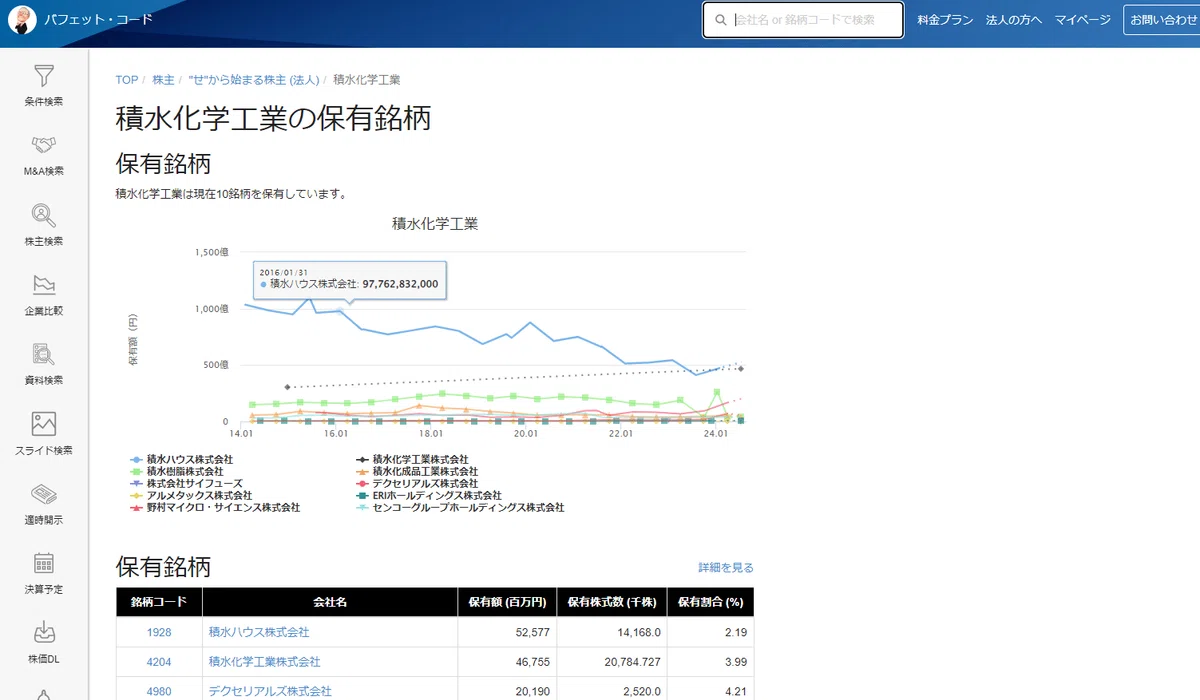
Task: Open the 条件検索 funnel icon
Action: pos(44,76)
